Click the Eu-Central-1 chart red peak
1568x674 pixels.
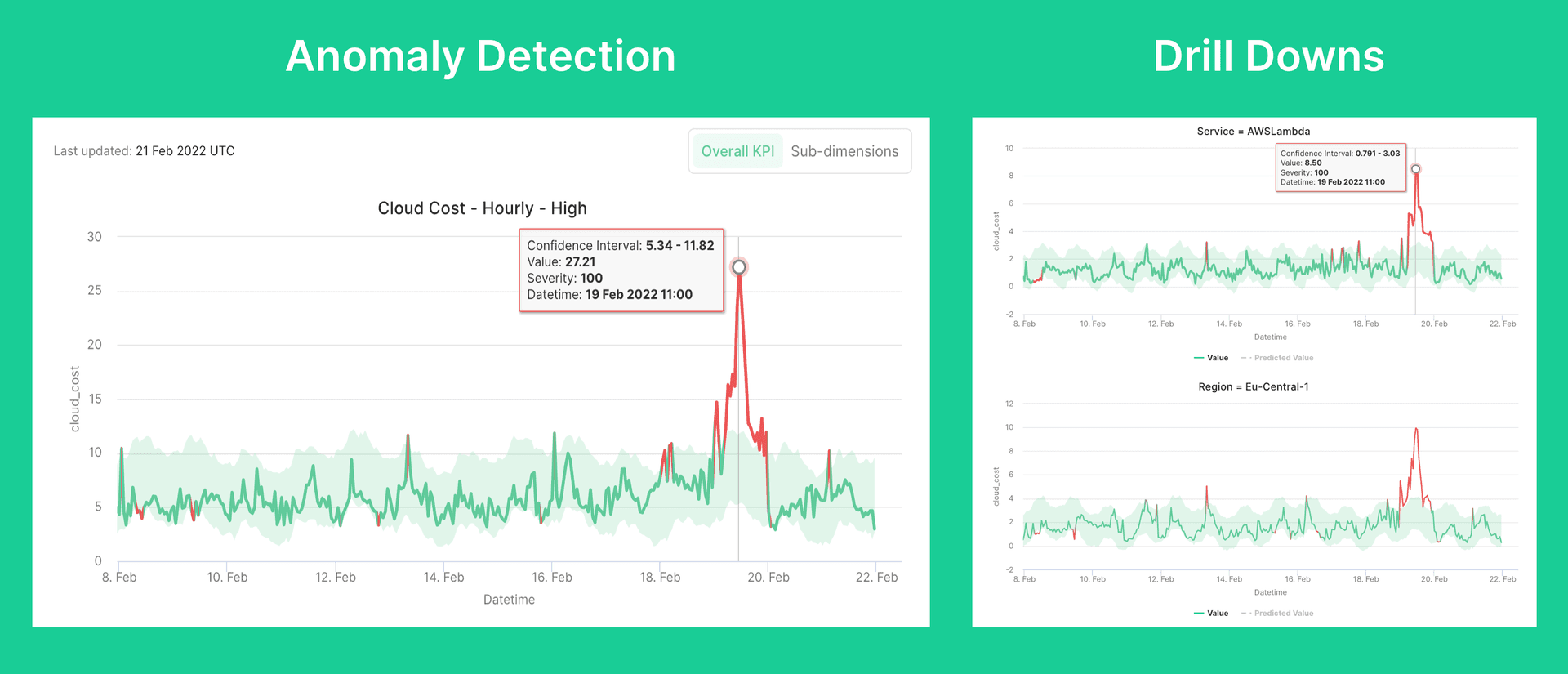[1416, 430]
